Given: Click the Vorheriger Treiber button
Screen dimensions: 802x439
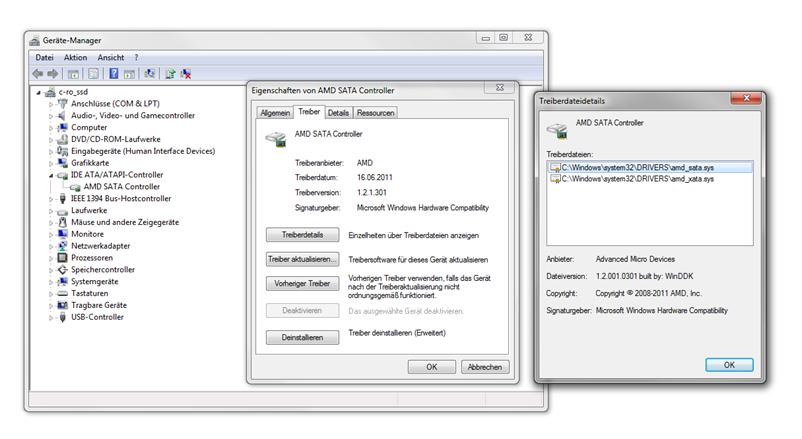Looking at the screenshot, I should pyautogui.click(x=302, y=283).
